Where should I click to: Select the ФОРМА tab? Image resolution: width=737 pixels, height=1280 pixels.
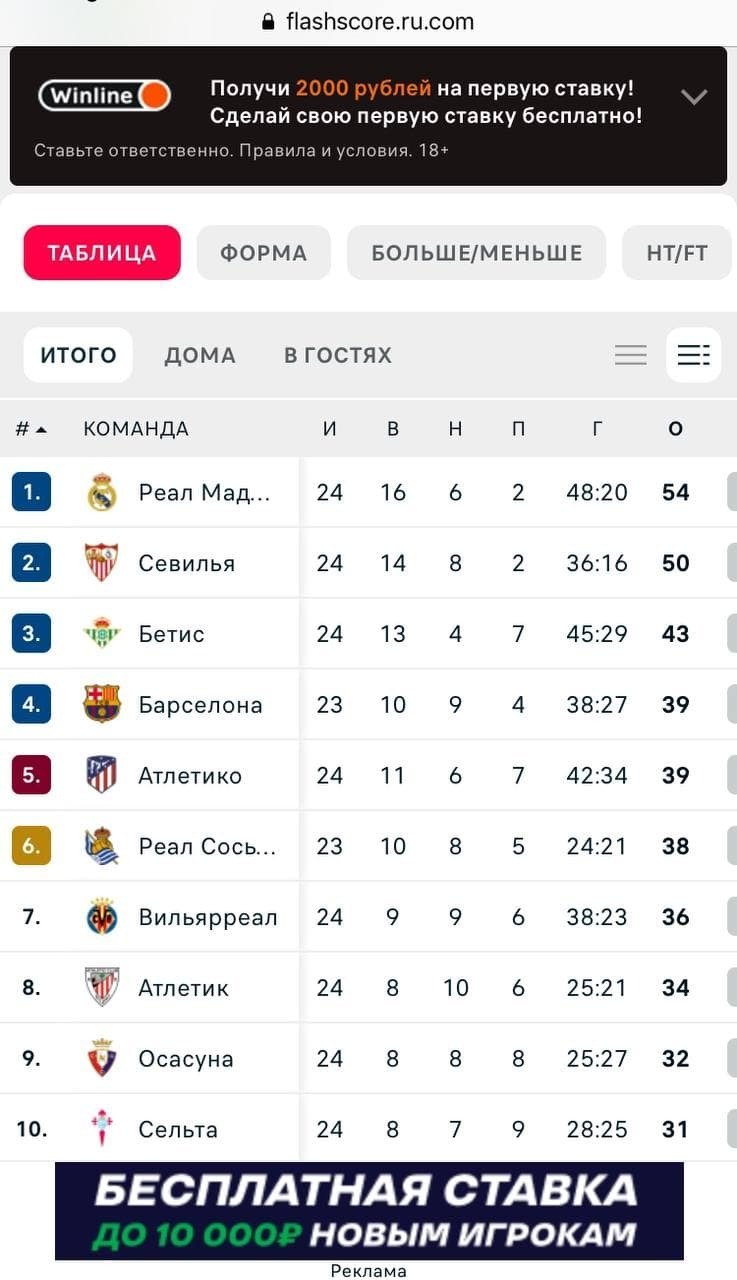coord(263,253)
